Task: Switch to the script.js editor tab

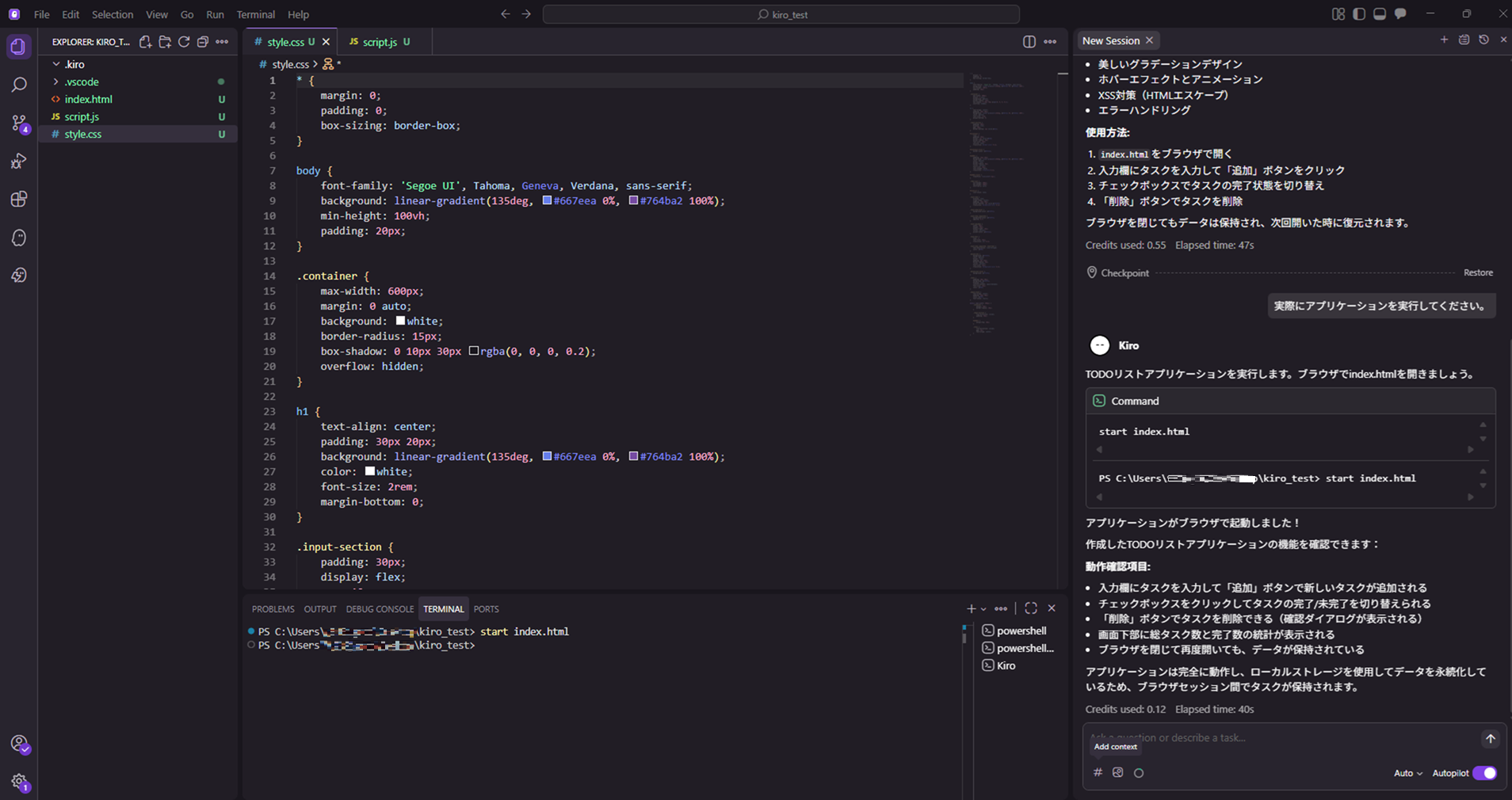Action: 379,42
